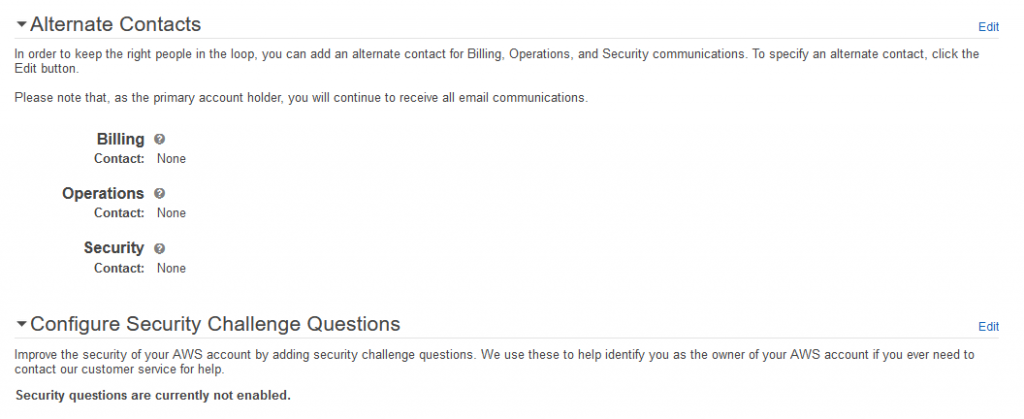Screen dimensions: 1024x419
Task: Select the bold Security label
Action: coord(114,247)
